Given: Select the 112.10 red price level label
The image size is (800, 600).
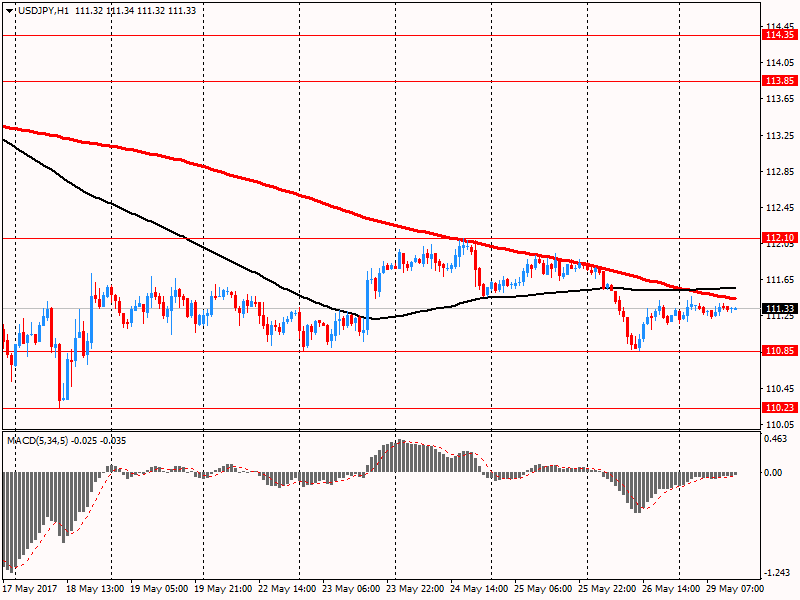Looking at the screenshot, I should pos(780,238).
